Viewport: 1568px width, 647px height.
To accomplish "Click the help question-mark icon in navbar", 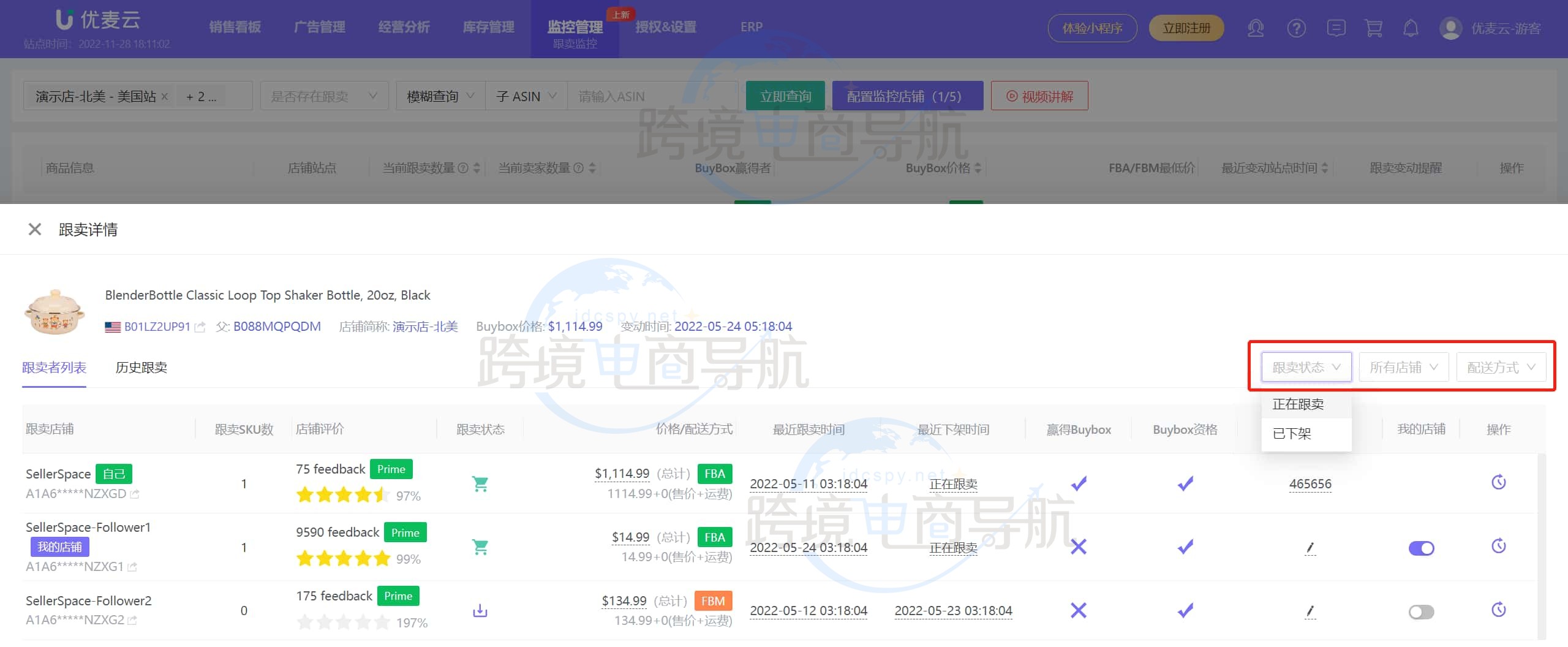I will tap(1297, 28).
